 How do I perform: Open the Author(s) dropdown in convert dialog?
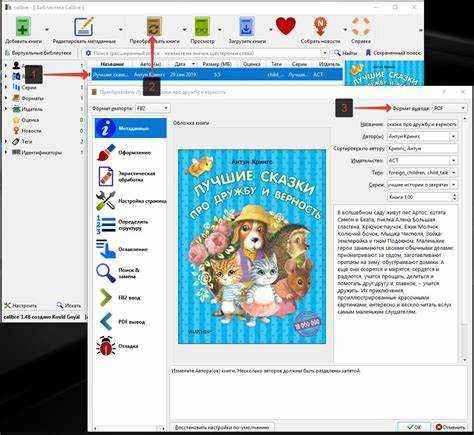453,136
